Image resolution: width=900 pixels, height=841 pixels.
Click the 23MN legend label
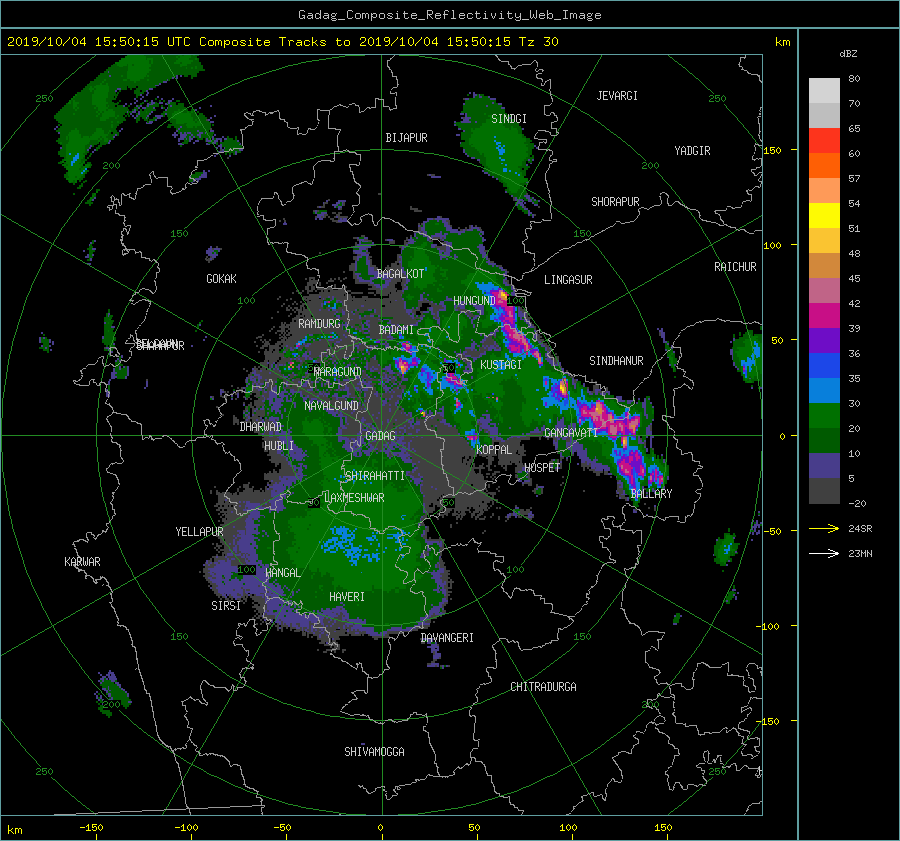point(860,553)
